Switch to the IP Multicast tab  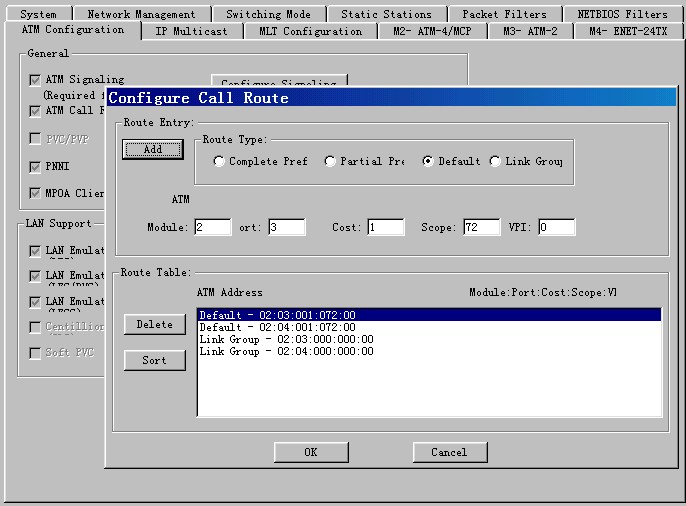191,31
